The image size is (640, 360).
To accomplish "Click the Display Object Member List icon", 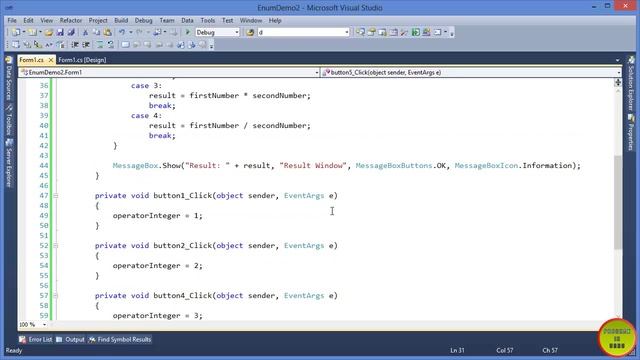I will [16, 45].
